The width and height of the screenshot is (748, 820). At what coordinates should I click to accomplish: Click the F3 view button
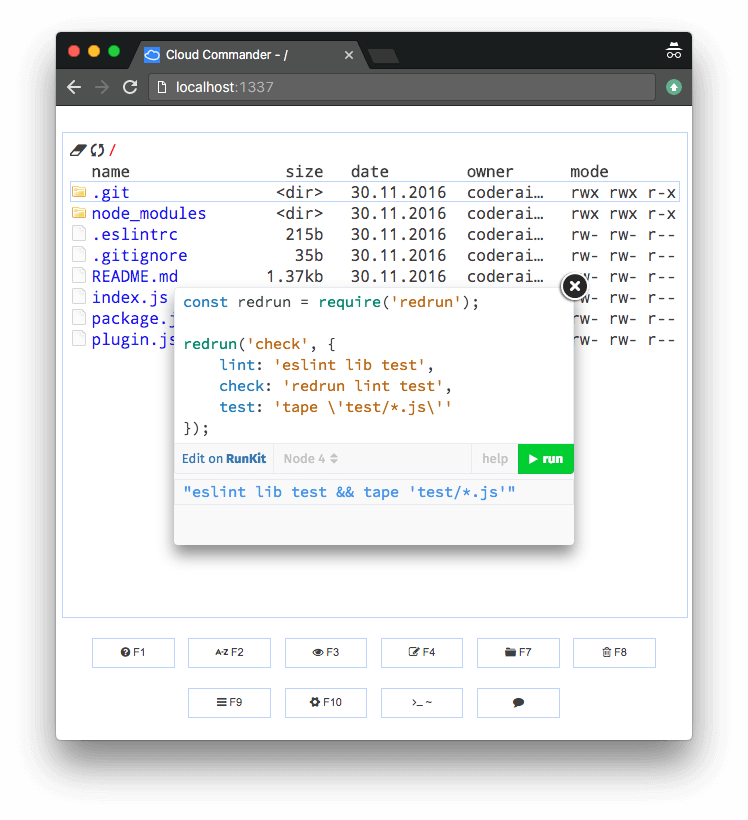[325, 652]
